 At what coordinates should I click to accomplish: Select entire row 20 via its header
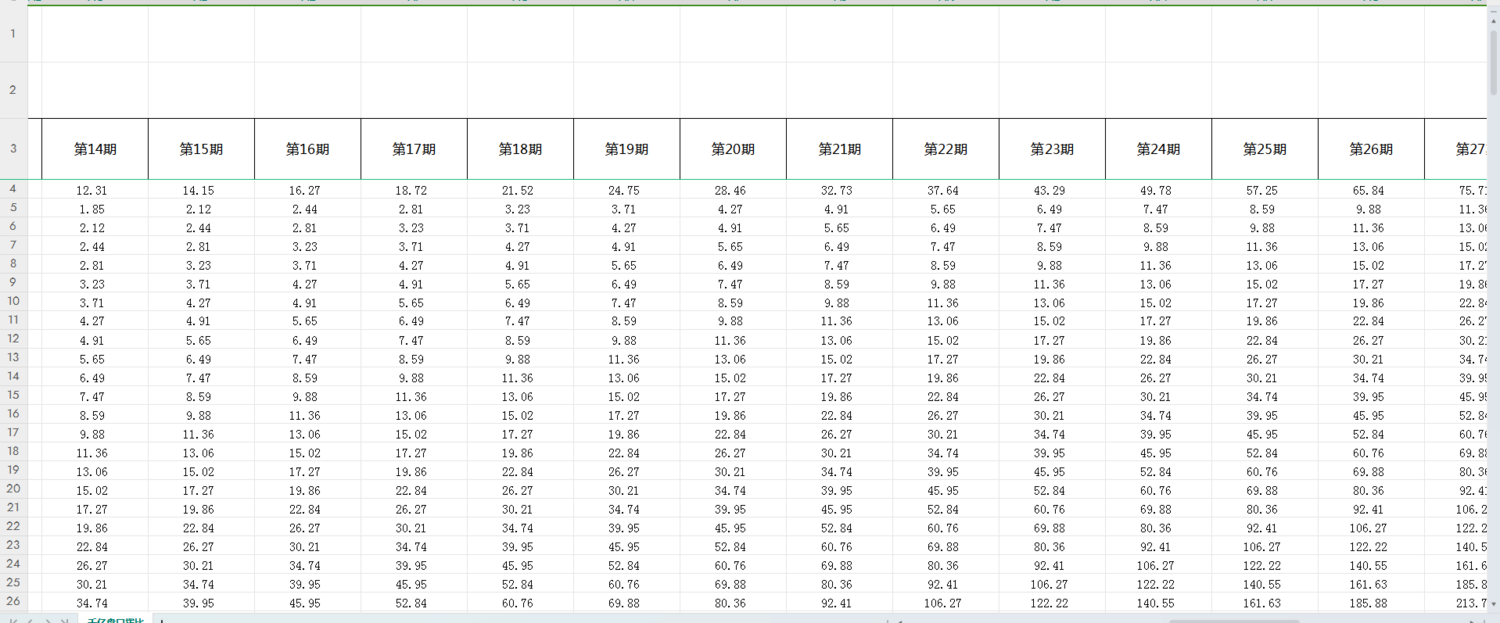coord(13,489)
